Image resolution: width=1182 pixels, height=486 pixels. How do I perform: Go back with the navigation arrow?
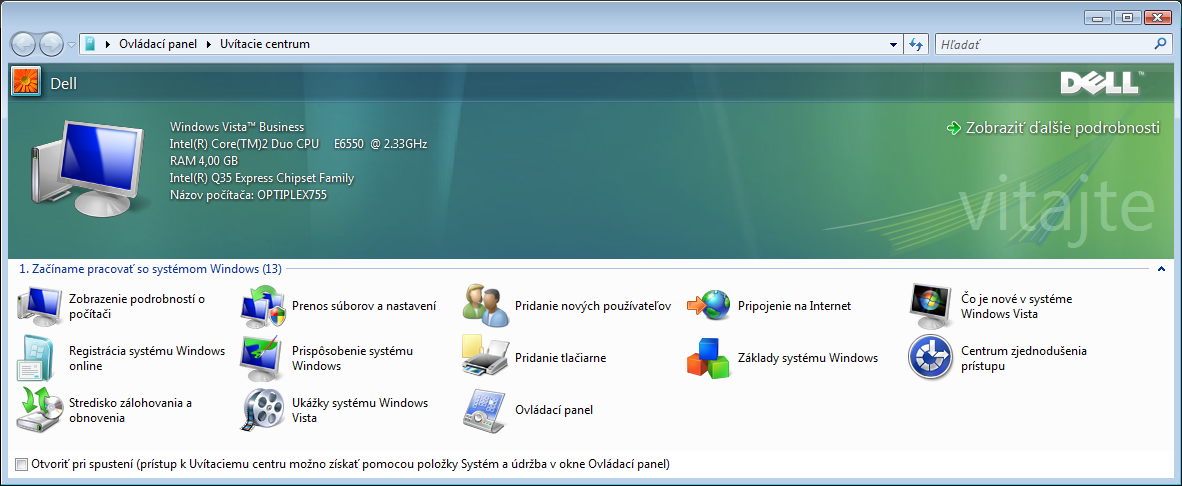[24, 44]
